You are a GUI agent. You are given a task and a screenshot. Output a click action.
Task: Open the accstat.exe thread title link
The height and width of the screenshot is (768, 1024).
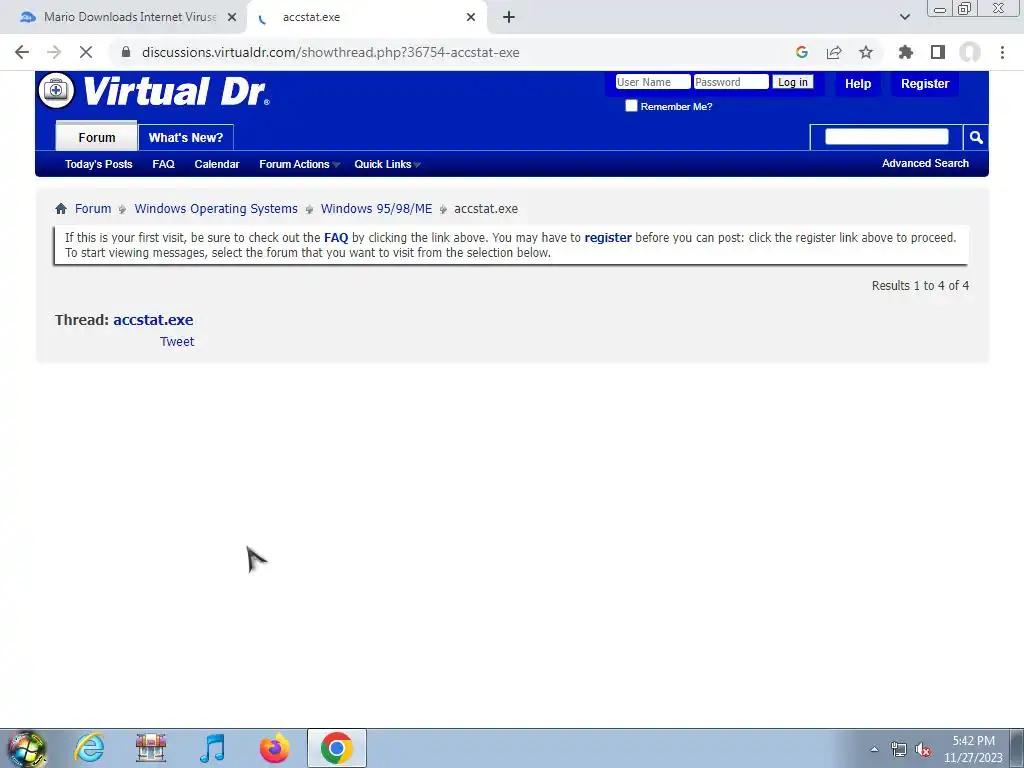(153, 320)
